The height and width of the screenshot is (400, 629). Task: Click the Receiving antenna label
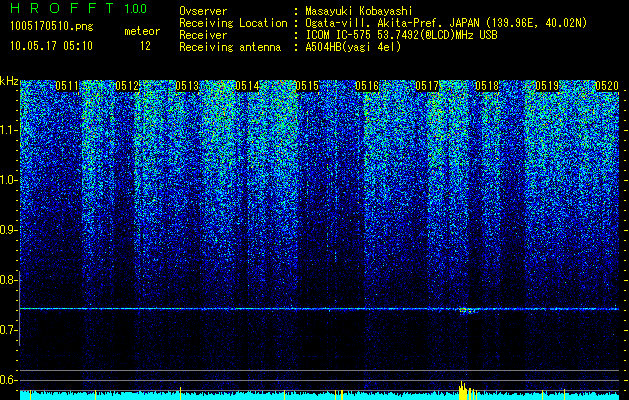pyautogui.click(x=230, y=47)
